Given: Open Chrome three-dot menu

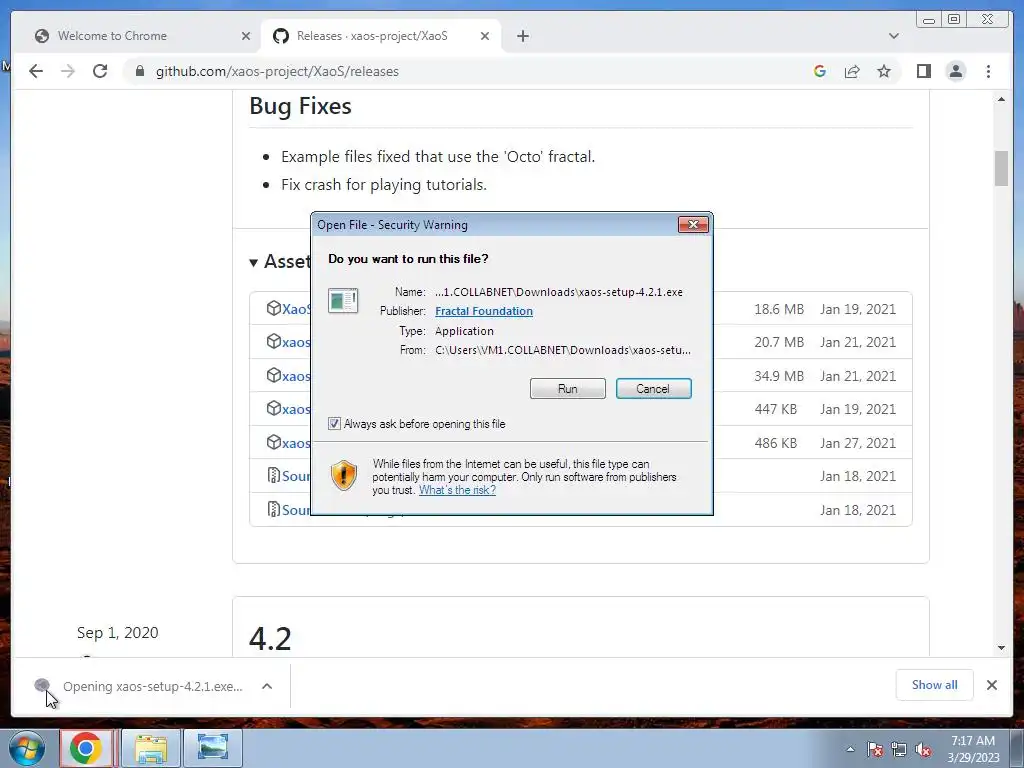Looking at the screenshot, I should (988, 71).
